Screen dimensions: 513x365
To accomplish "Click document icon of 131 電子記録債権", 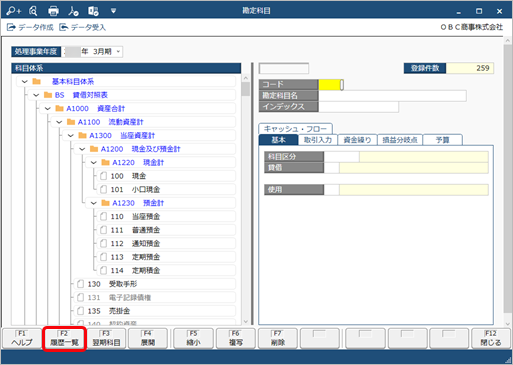I will pos(81,297).
